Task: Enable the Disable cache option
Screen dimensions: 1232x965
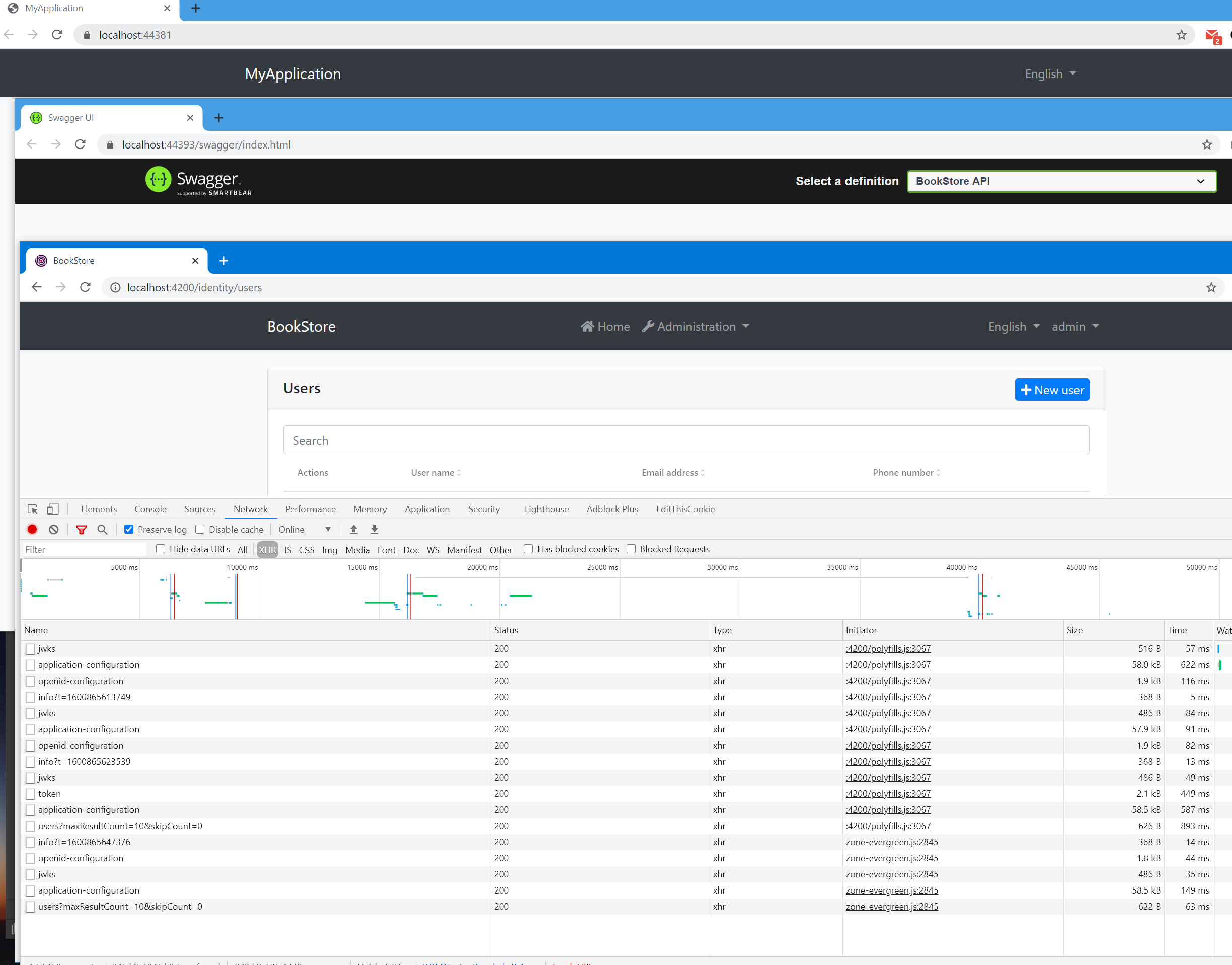Action: [200, 530]
